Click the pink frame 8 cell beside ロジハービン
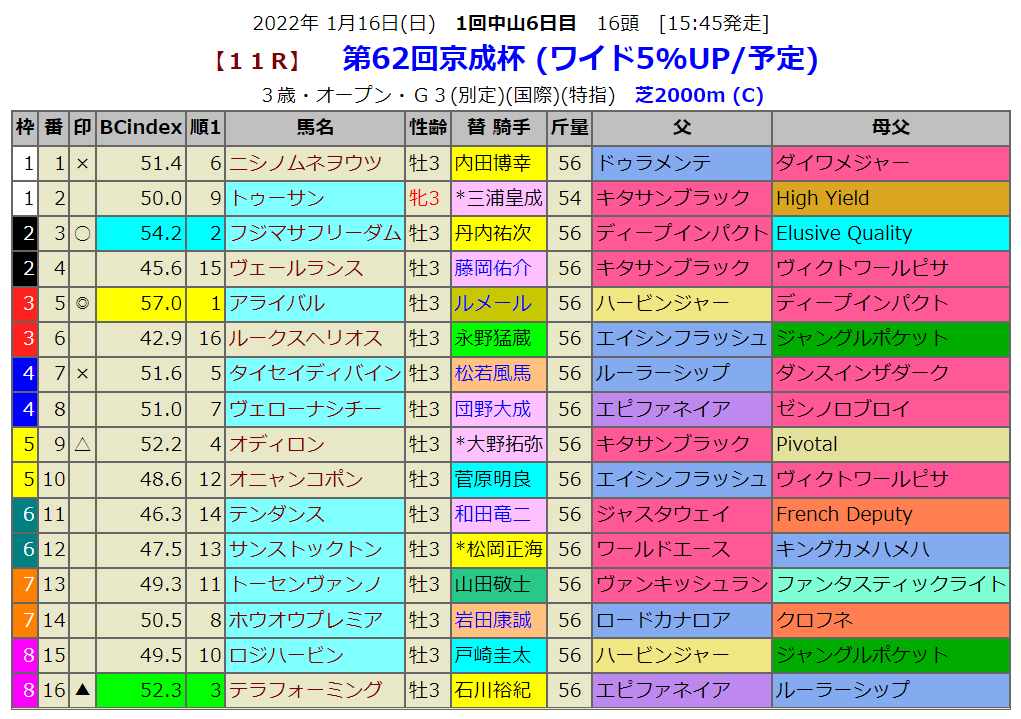 26,655
